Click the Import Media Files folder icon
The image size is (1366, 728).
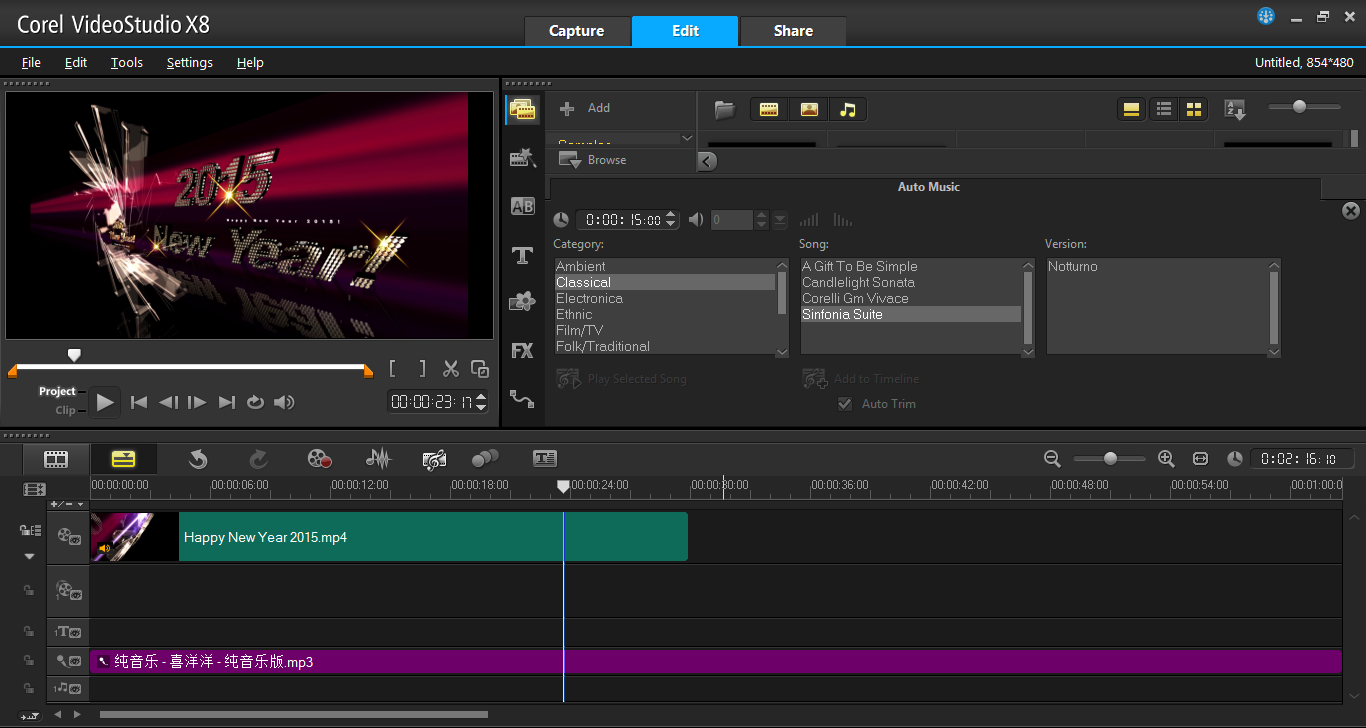(x=725, y=110)
